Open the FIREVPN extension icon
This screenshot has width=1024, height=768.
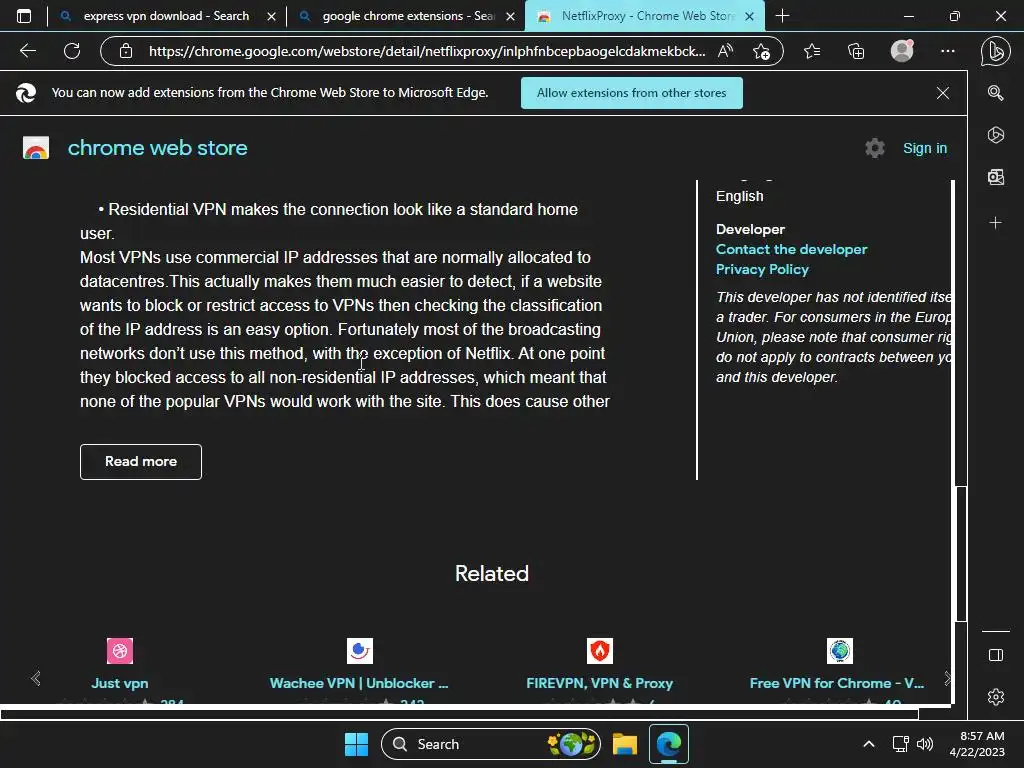[x=600, y=650]
